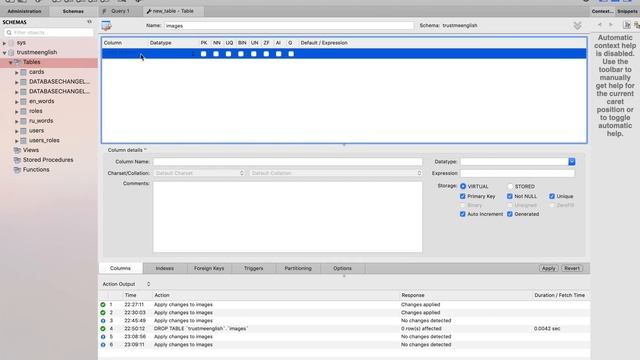
Task: Click the Revert button
Action: (x=572, y=268)
